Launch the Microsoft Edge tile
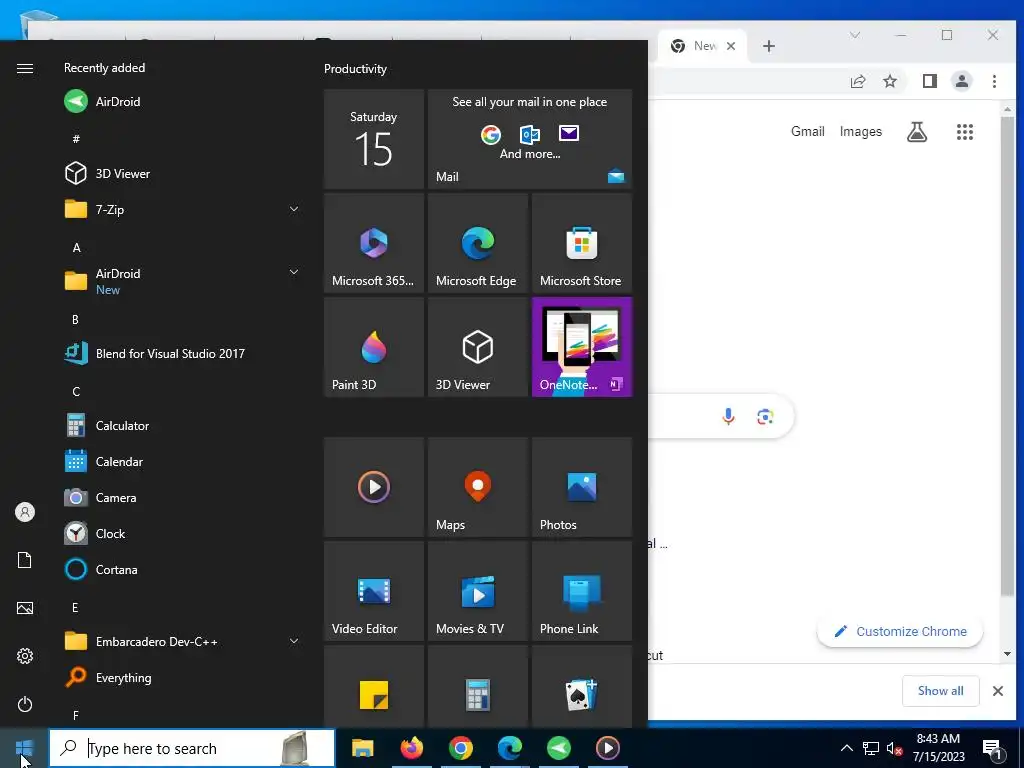Viewport: 1024px width, 768px height. (477, 243)
